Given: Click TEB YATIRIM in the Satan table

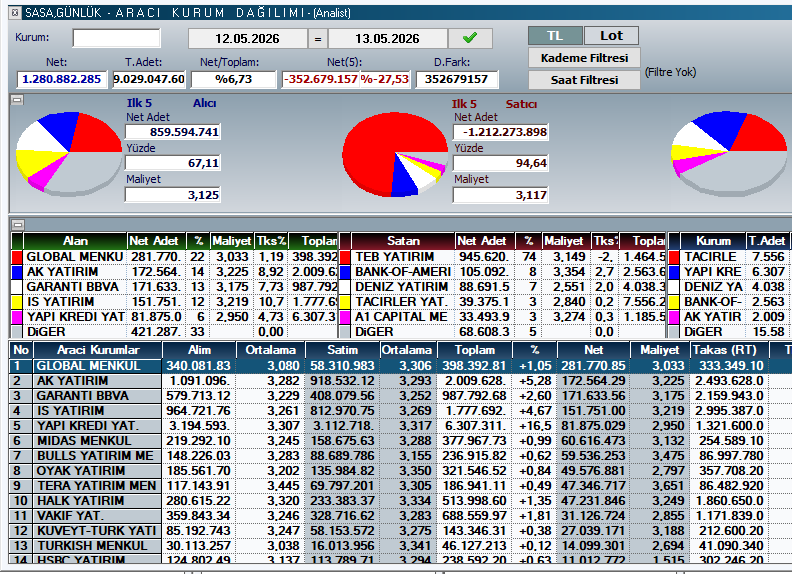Looking at the screenshot, I should pyautogui.click(x=394, y=257).
